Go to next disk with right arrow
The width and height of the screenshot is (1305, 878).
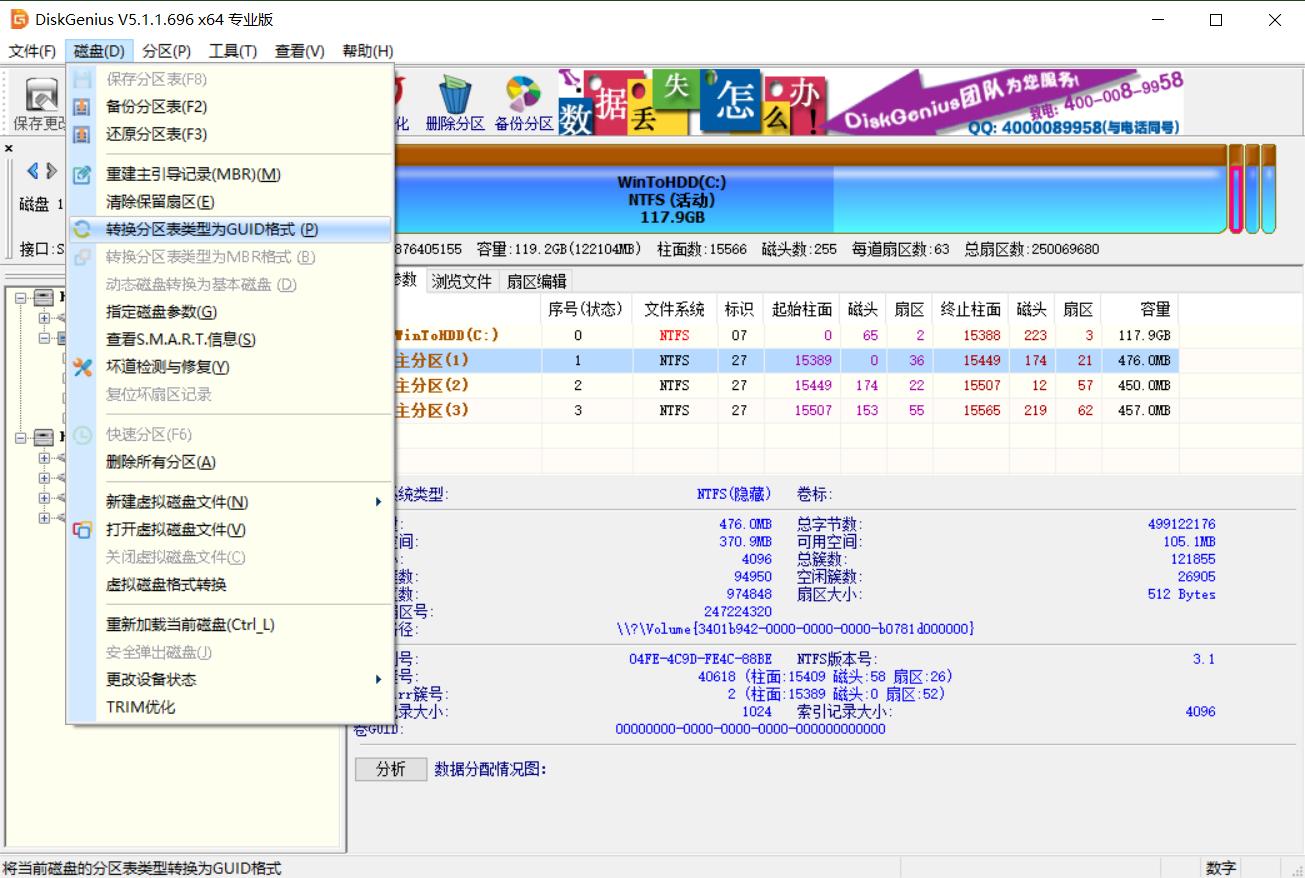pyautogui.click(x=51, y=171)
